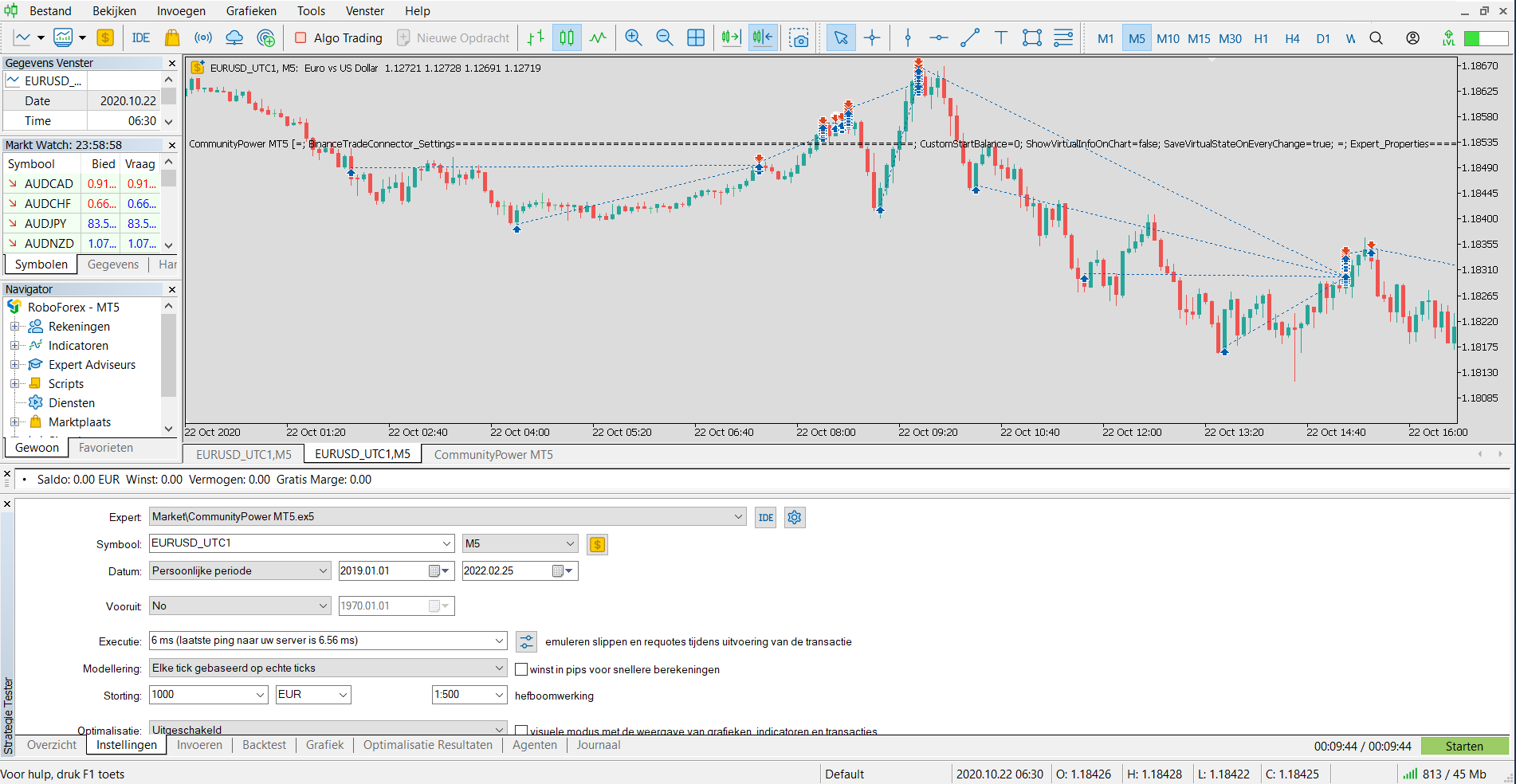Viewport: 1516px width, 784px height.
Task: Enable 'winst in pips' checkbox
Action: tap(521, 669)
